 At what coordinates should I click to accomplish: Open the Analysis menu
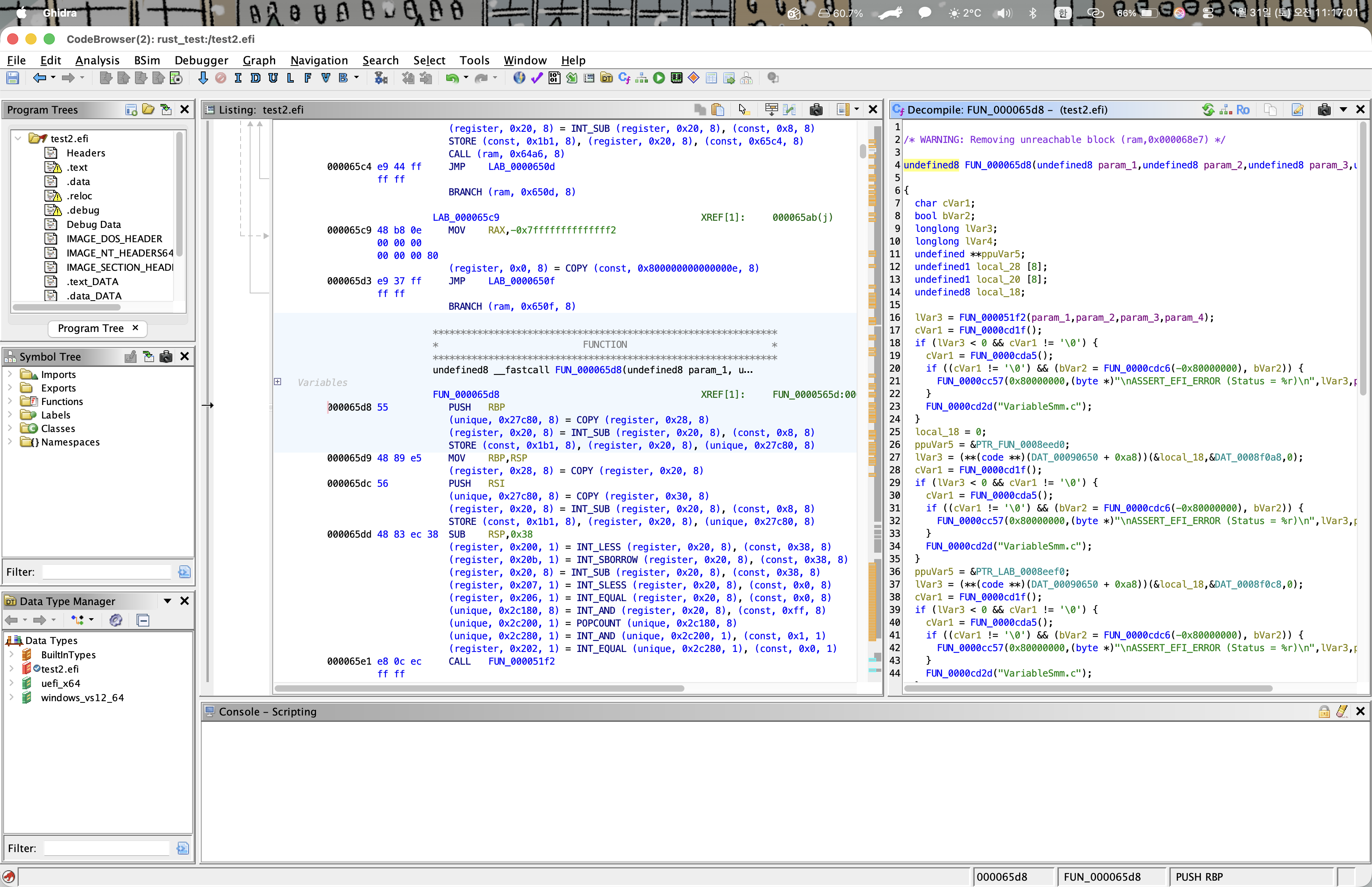[x=97, y=60]
